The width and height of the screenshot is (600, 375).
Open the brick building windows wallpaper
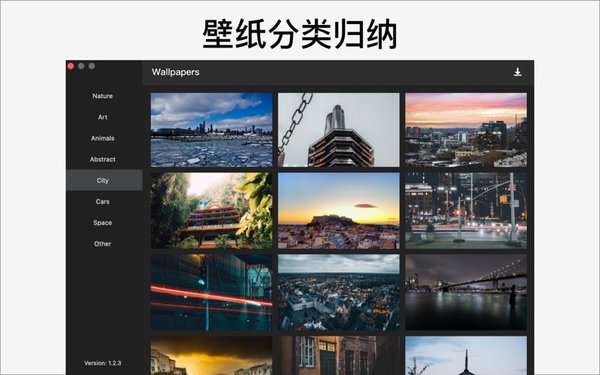coord(339,355)
